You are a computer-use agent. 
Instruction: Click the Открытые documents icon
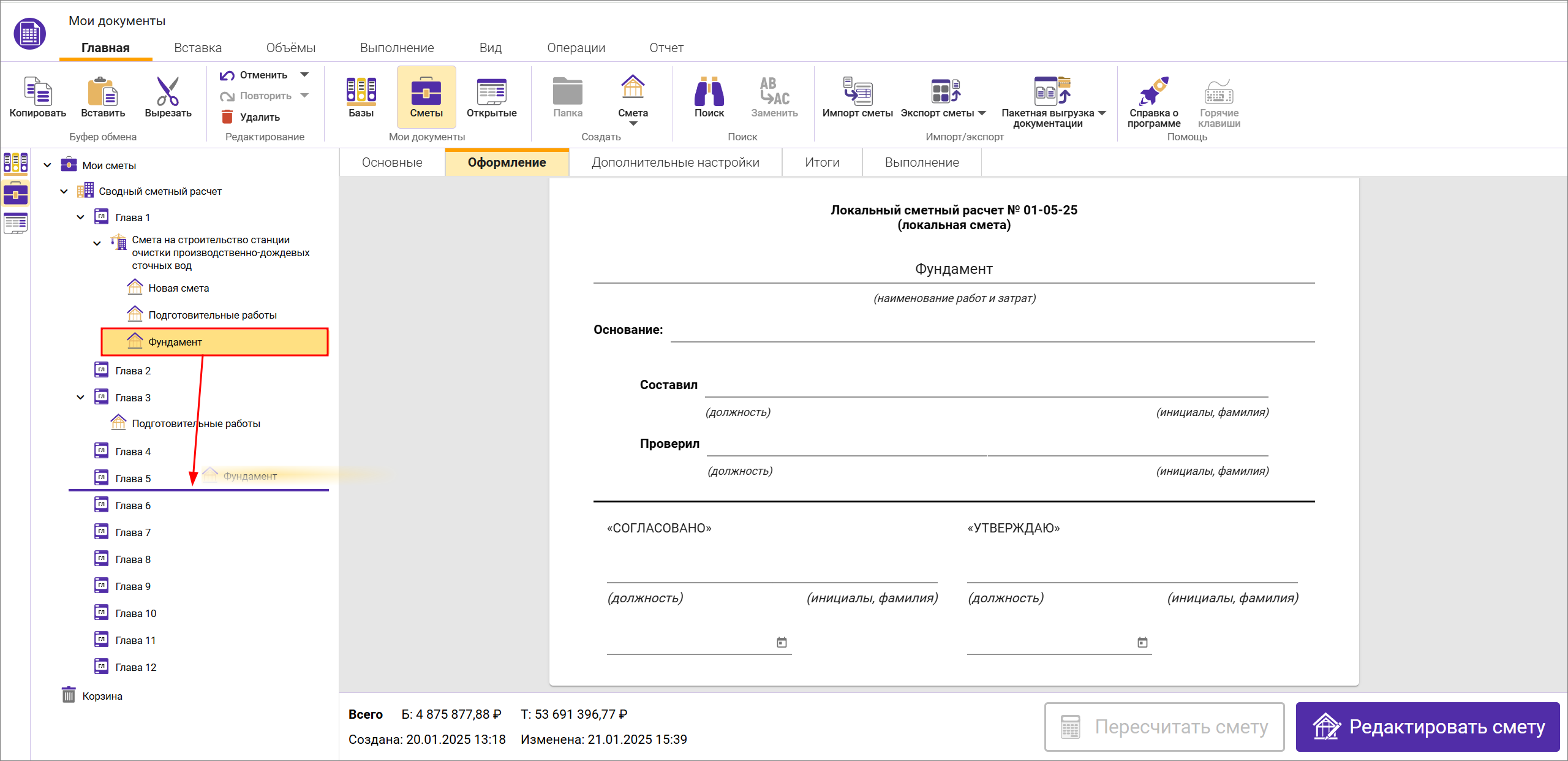(491, 92)
